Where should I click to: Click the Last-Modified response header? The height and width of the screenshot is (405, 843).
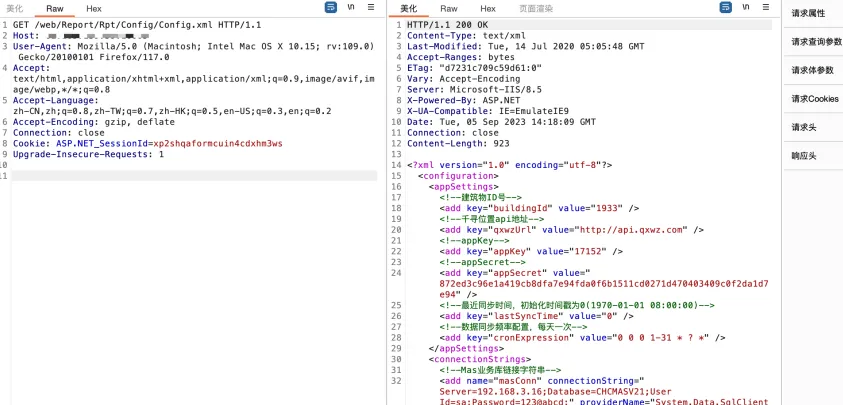tap(525, 46)
